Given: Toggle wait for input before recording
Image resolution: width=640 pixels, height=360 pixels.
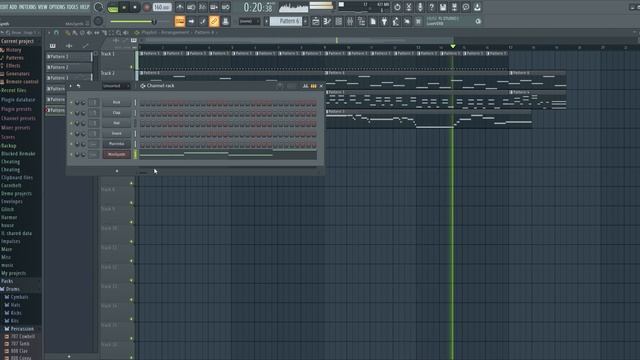Looking at the screenshot, I should pyautogui.click(x=191, y=7).
